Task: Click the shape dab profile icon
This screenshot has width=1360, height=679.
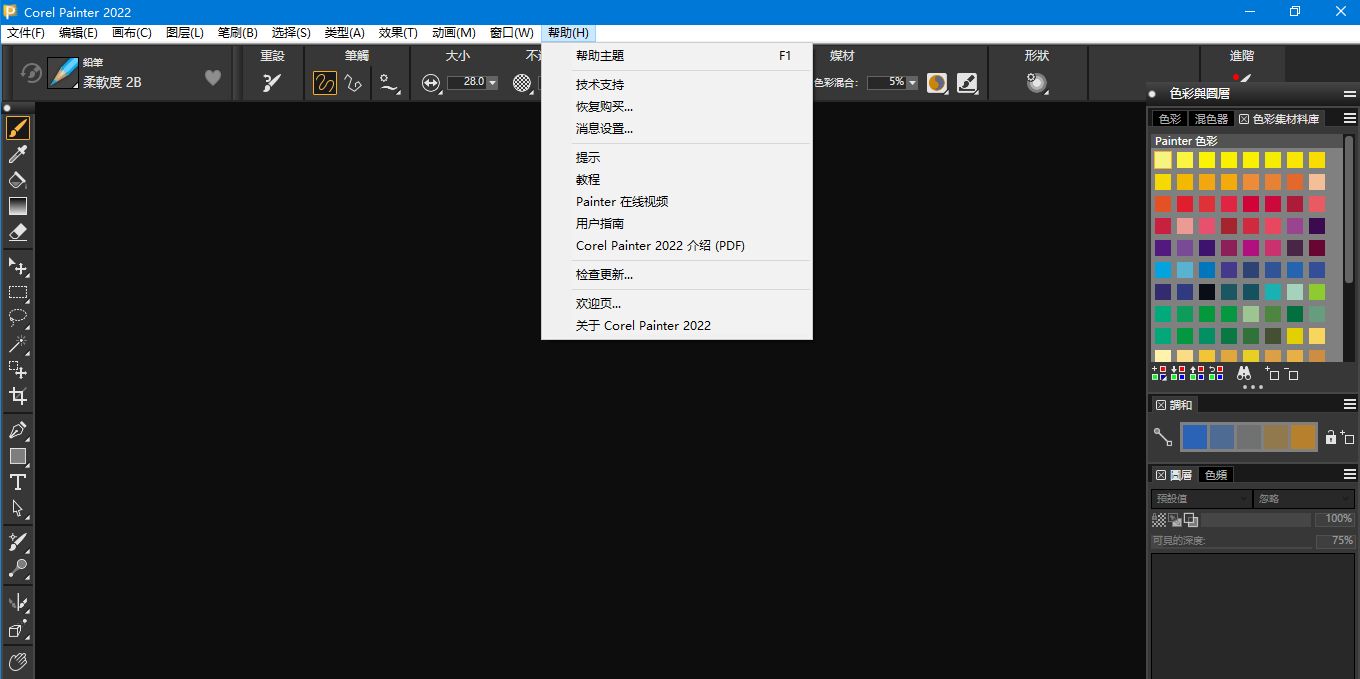Action: pos(1037,83)
